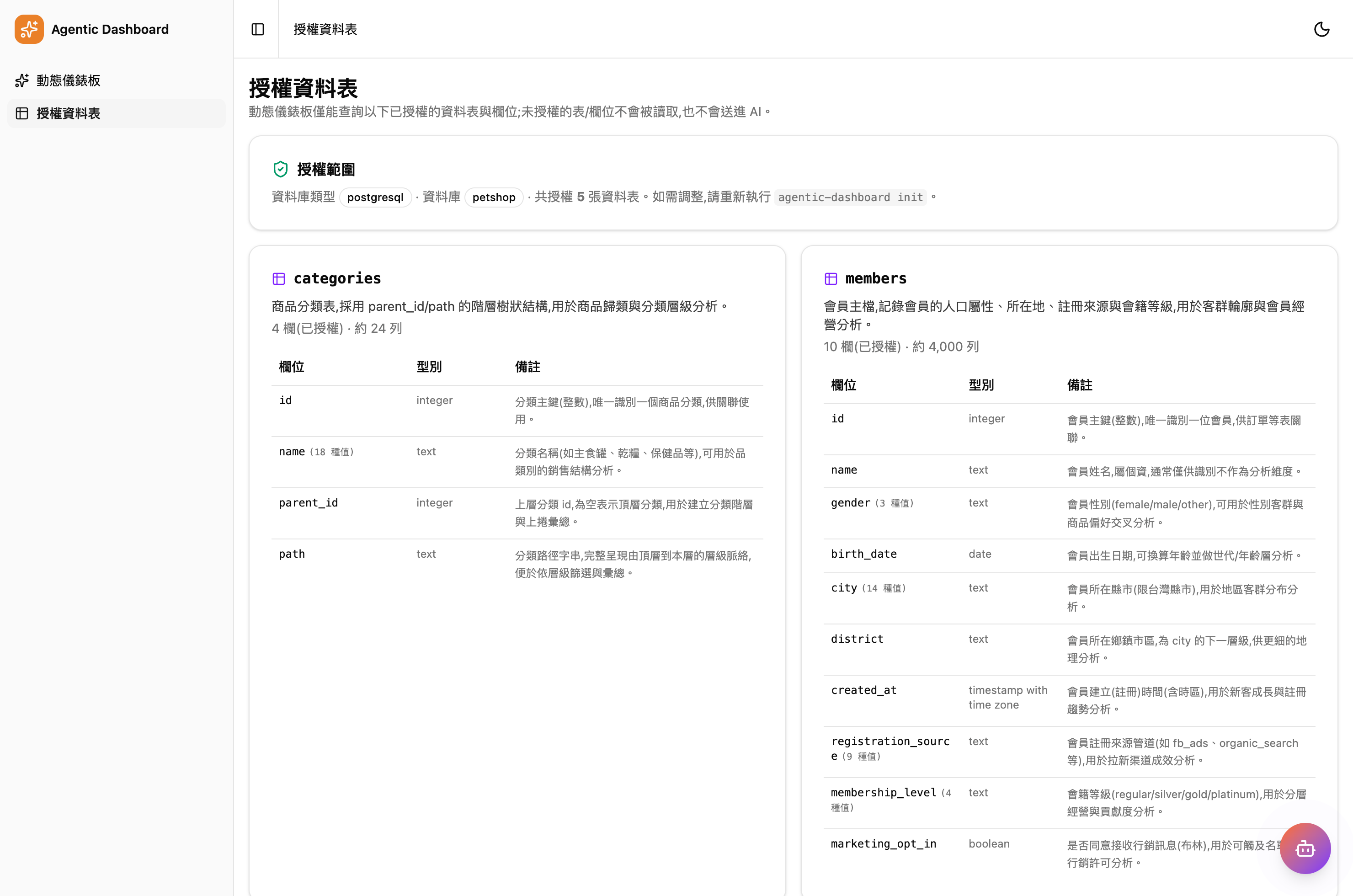Click the date type cell for birth_date
Image resolution: width=1353 pixels, height=896 pixels.
point(980,554)
